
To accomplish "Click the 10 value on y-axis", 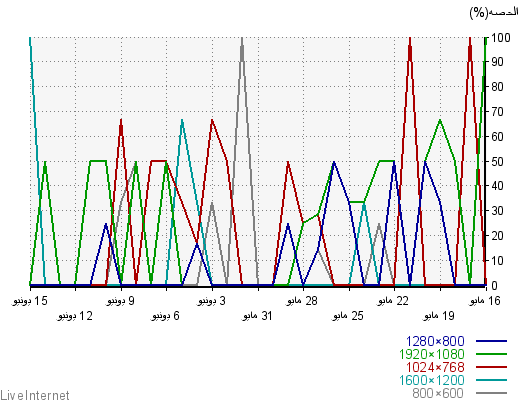I will pos(497,261).
